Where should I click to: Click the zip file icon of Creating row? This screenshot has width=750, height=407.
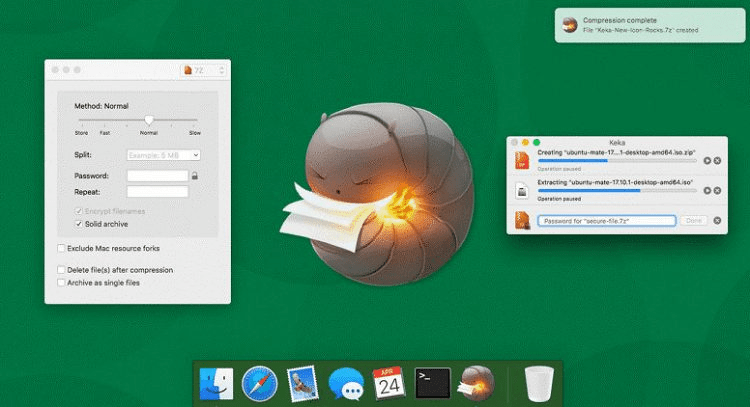point(522,160)
